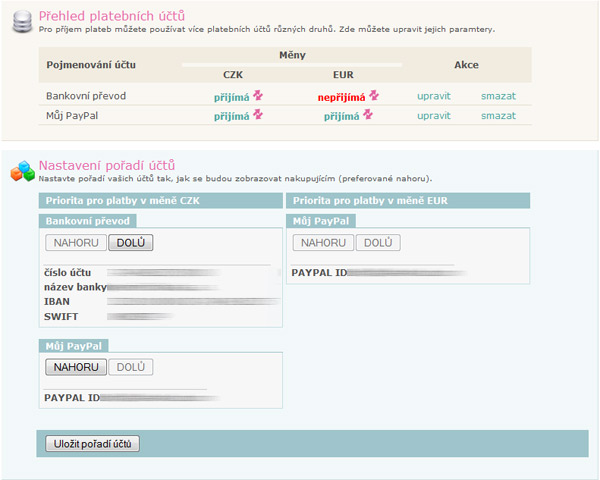Click pink switch icon for Bankovní převod CZK
This screenshot has width=600, height=480.
[257, 96]
